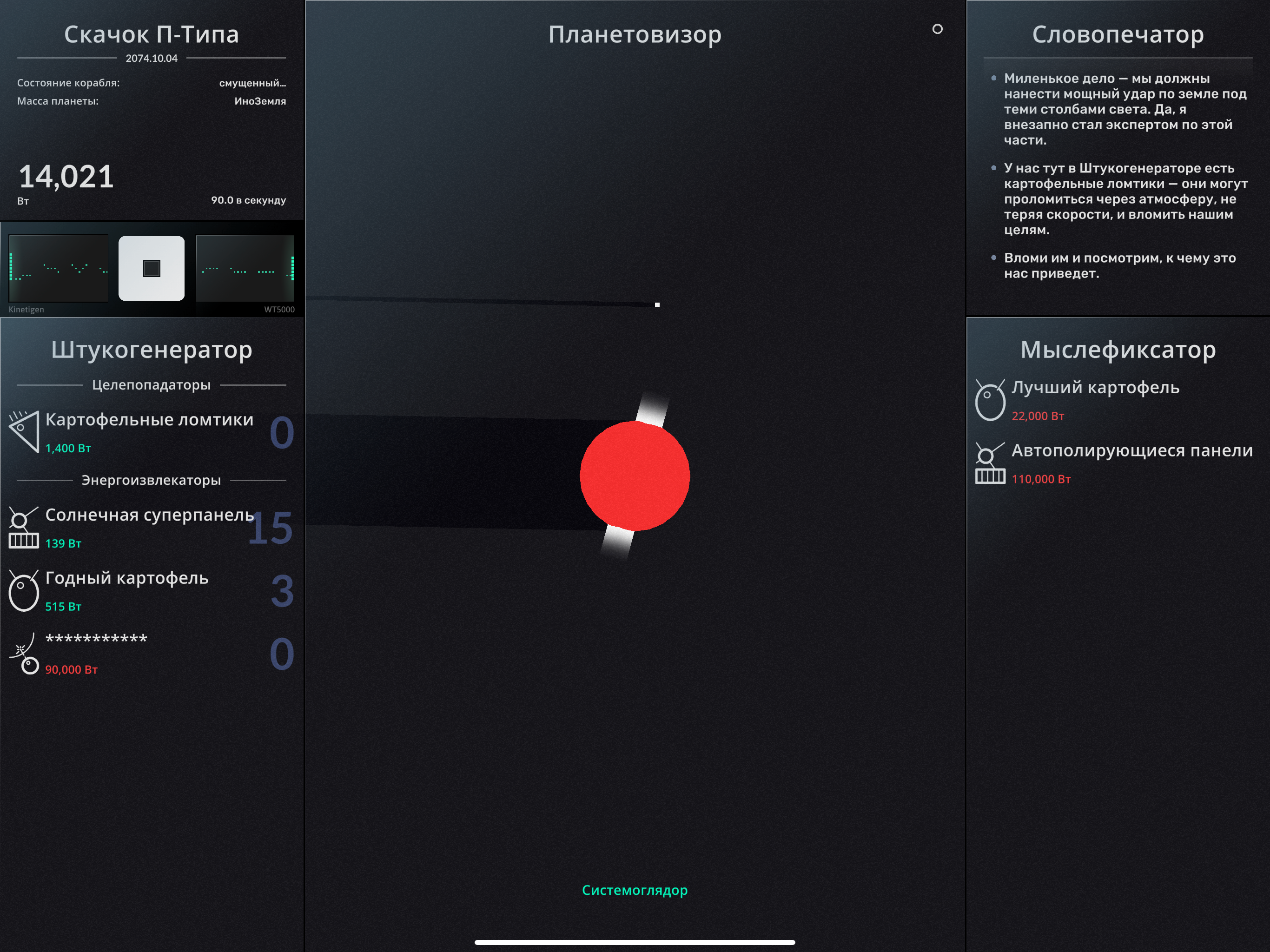Viewport: 1270px width, 952px height.
Task: Purchase Годный картофель for 515 Вт
Action: [x=127, y=578]
